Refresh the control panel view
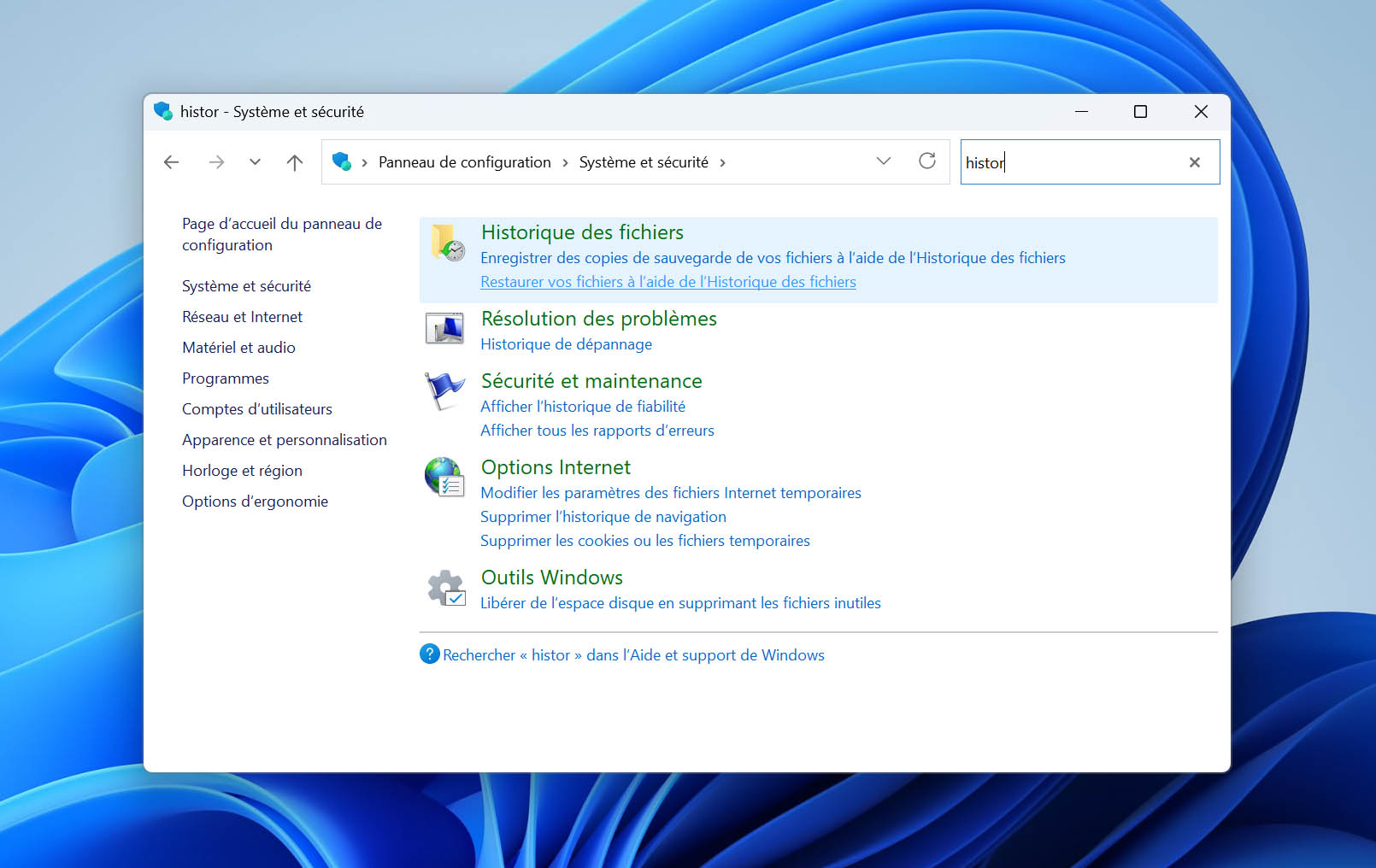 927,161
